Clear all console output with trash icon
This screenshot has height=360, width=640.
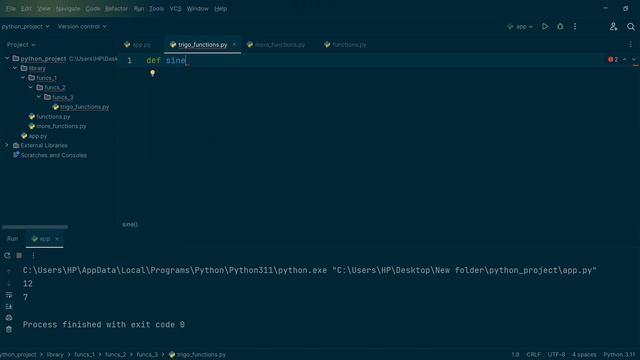9,329
